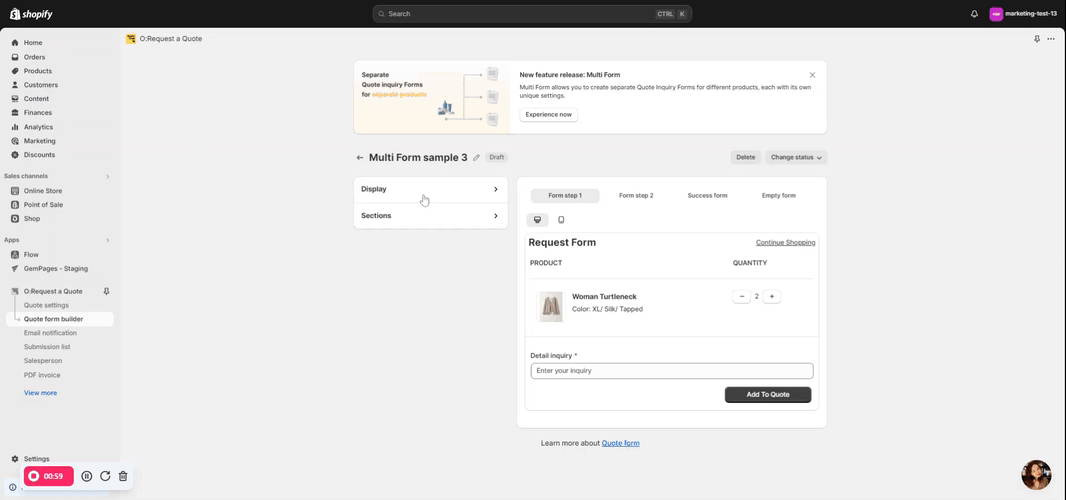Pause the screen recording

87,476
